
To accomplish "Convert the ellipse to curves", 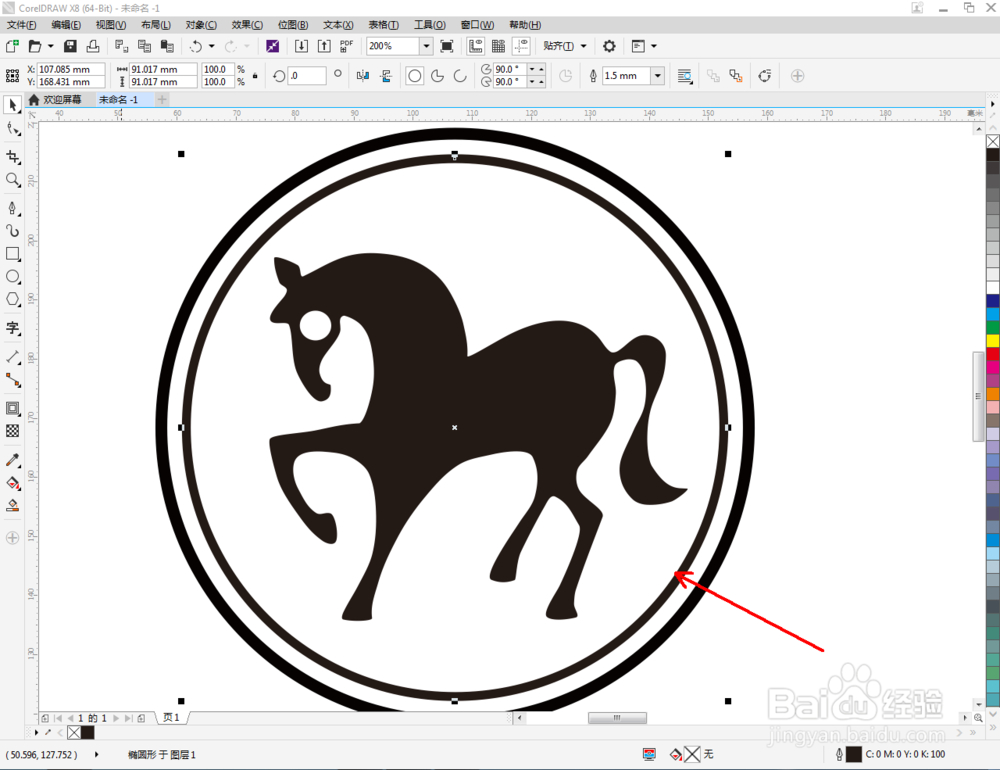I will tap(765, 76).
